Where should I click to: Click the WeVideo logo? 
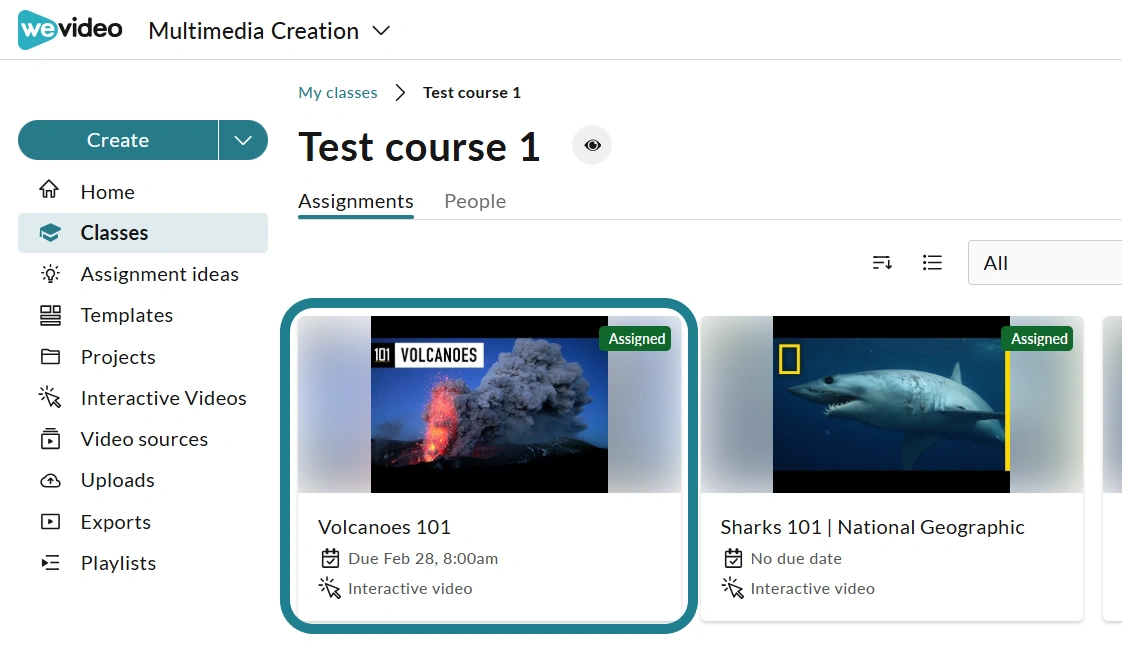click(x=70, y=29)
